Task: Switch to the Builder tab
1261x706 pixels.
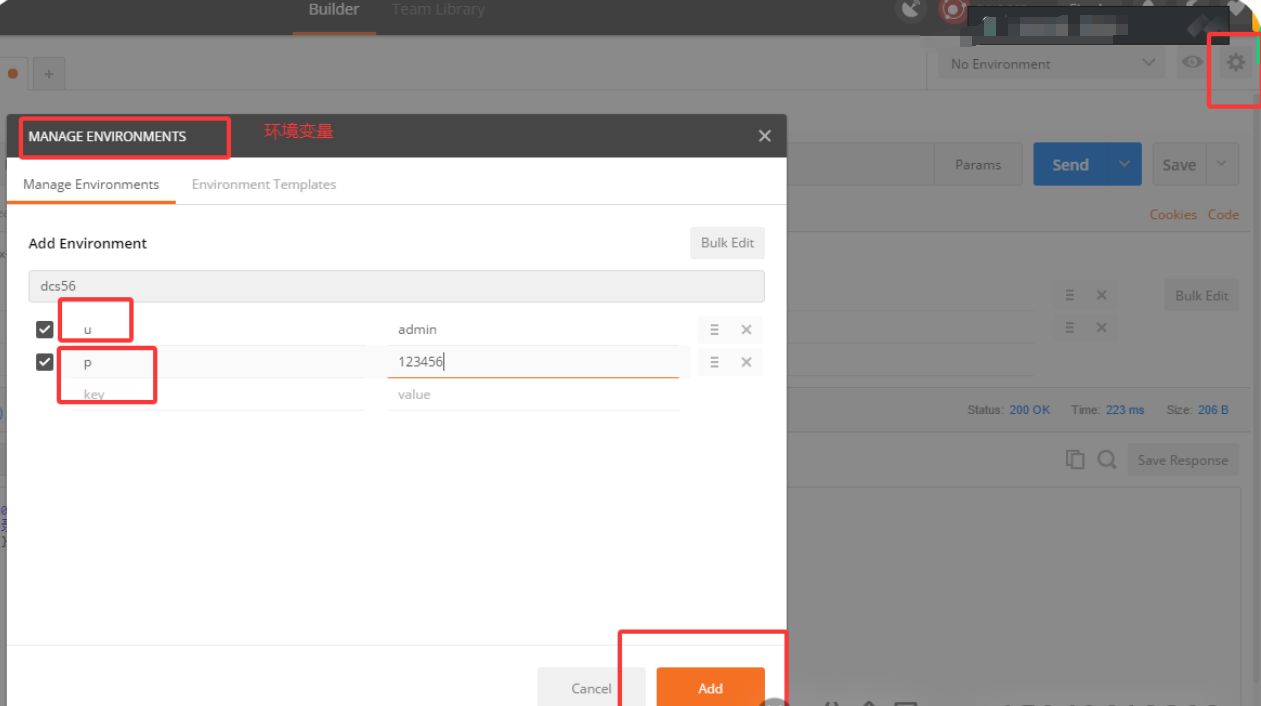Action: click(x=334, y=11)
